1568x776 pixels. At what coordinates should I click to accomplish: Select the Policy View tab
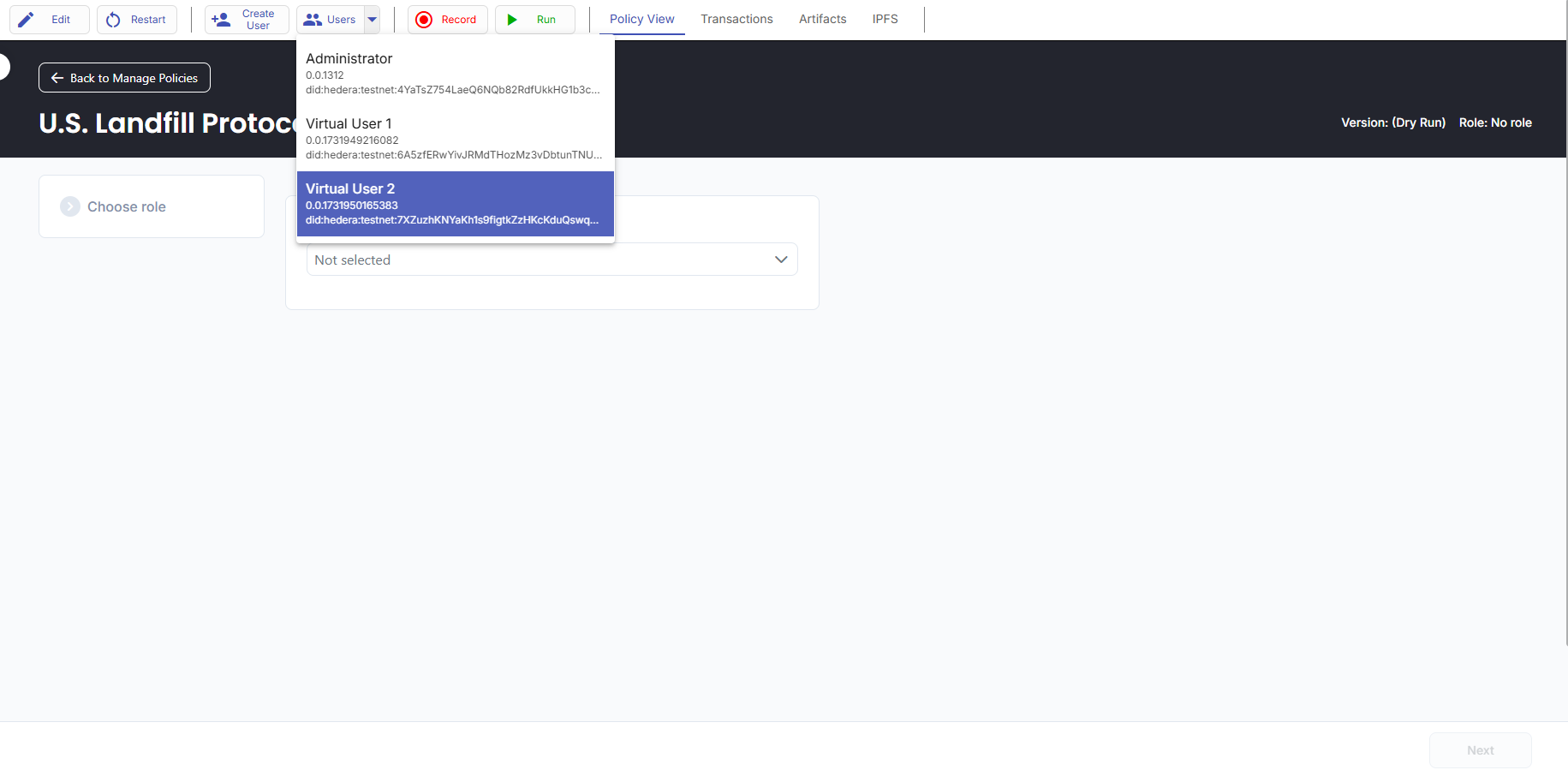tap(641, 19)
